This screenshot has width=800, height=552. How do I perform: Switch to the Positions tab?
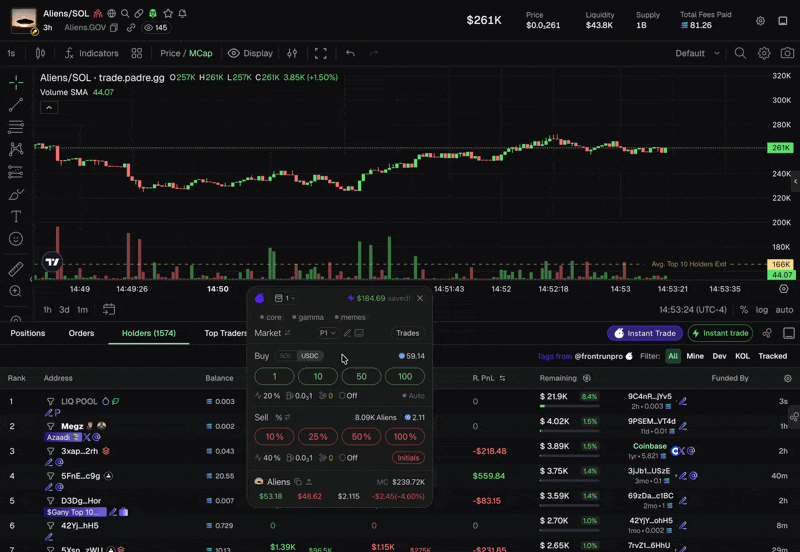click(x=28, y=333)
